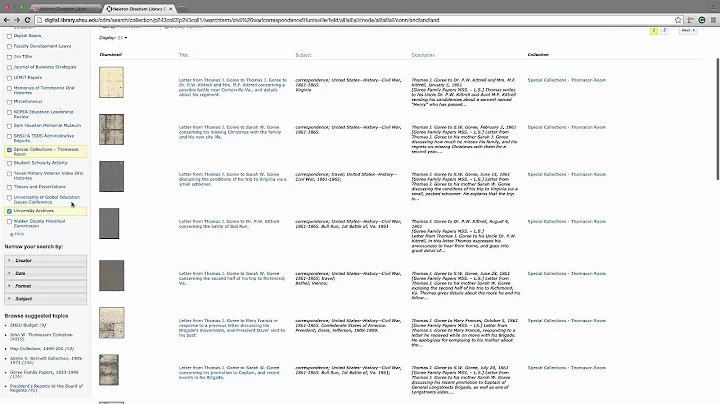Open letter concerning battle of Bull Run
Viewport: 720px width, 404px height.
[x=229, y=224]
